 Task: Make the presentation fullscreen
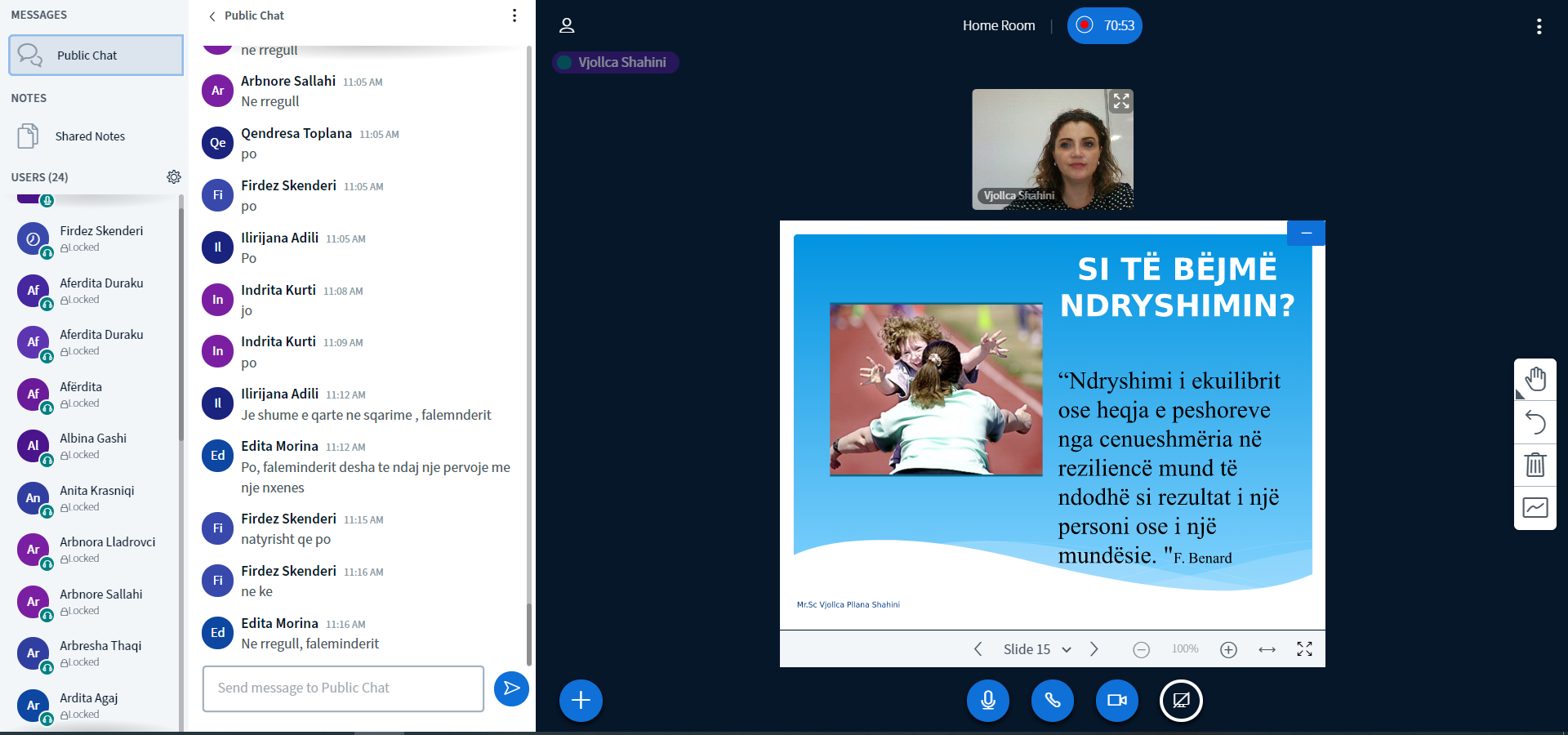coord(1304,649)
